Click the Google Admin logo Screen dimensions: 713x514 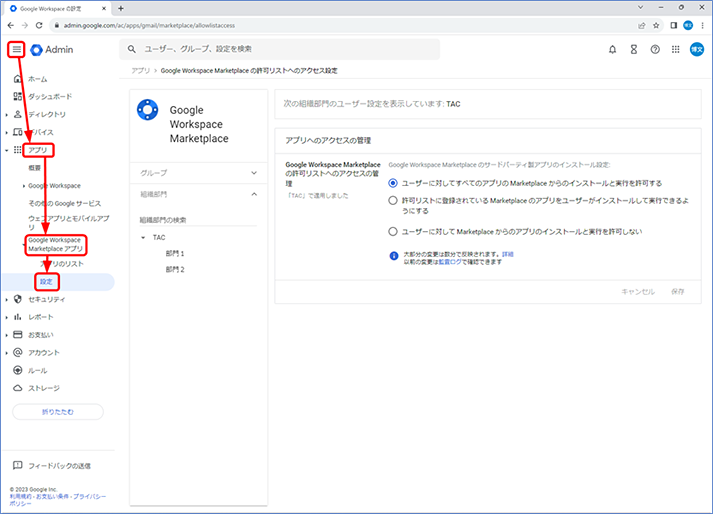pyautogui.click(x=51, y=50)
